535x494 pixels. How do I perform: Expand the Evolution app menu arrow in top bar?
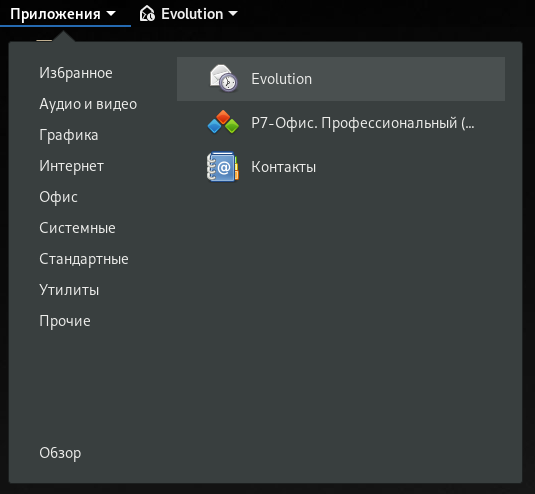click(x=233, y=14)
